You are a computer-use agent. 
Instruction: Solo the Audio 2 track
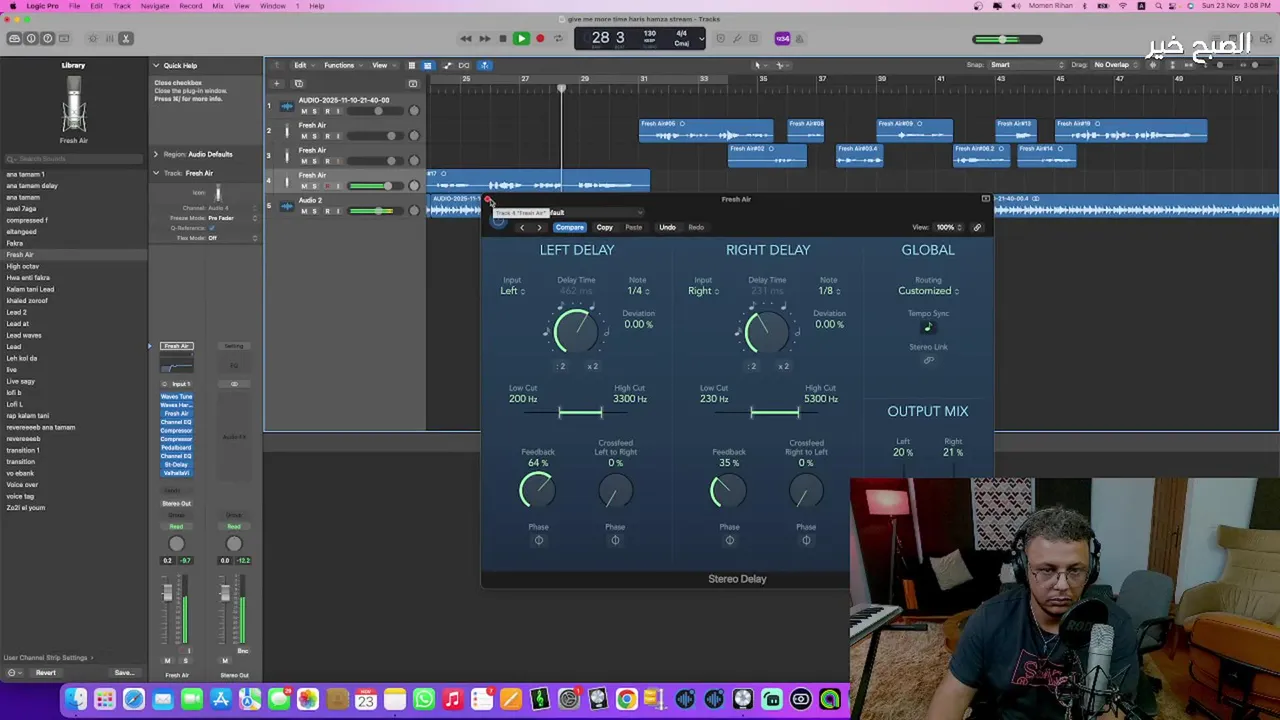tap(315, 211)
